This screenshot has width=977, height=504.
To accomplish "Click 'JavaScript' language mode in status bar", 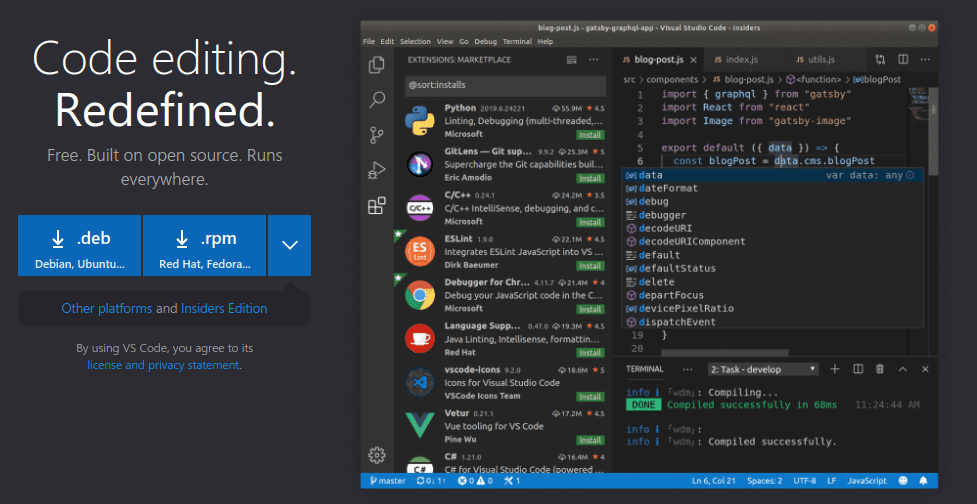I will pyautogui.click(x=867, y=481).
